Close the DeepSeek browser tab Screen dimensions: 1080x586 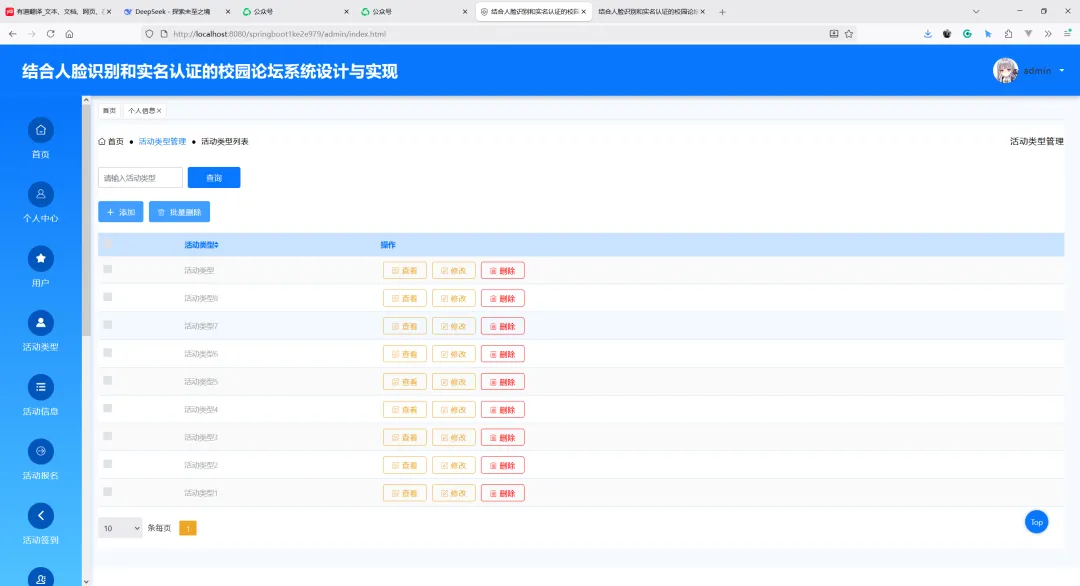point(228,12)
